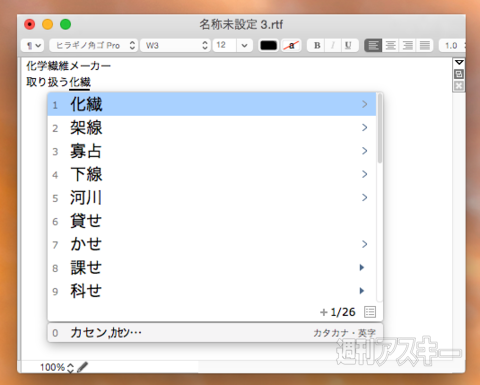Select candidate 3 寡占
Image resolution: width=480 pixels, height=385 pixels.
212,151
